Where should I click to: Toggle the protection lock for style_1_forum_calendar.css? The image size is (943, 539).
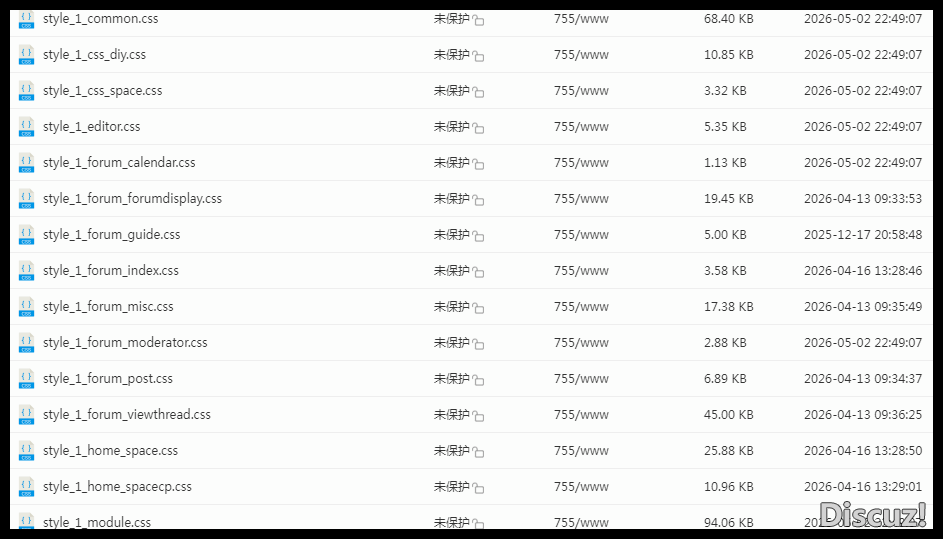tap(478, 164)
